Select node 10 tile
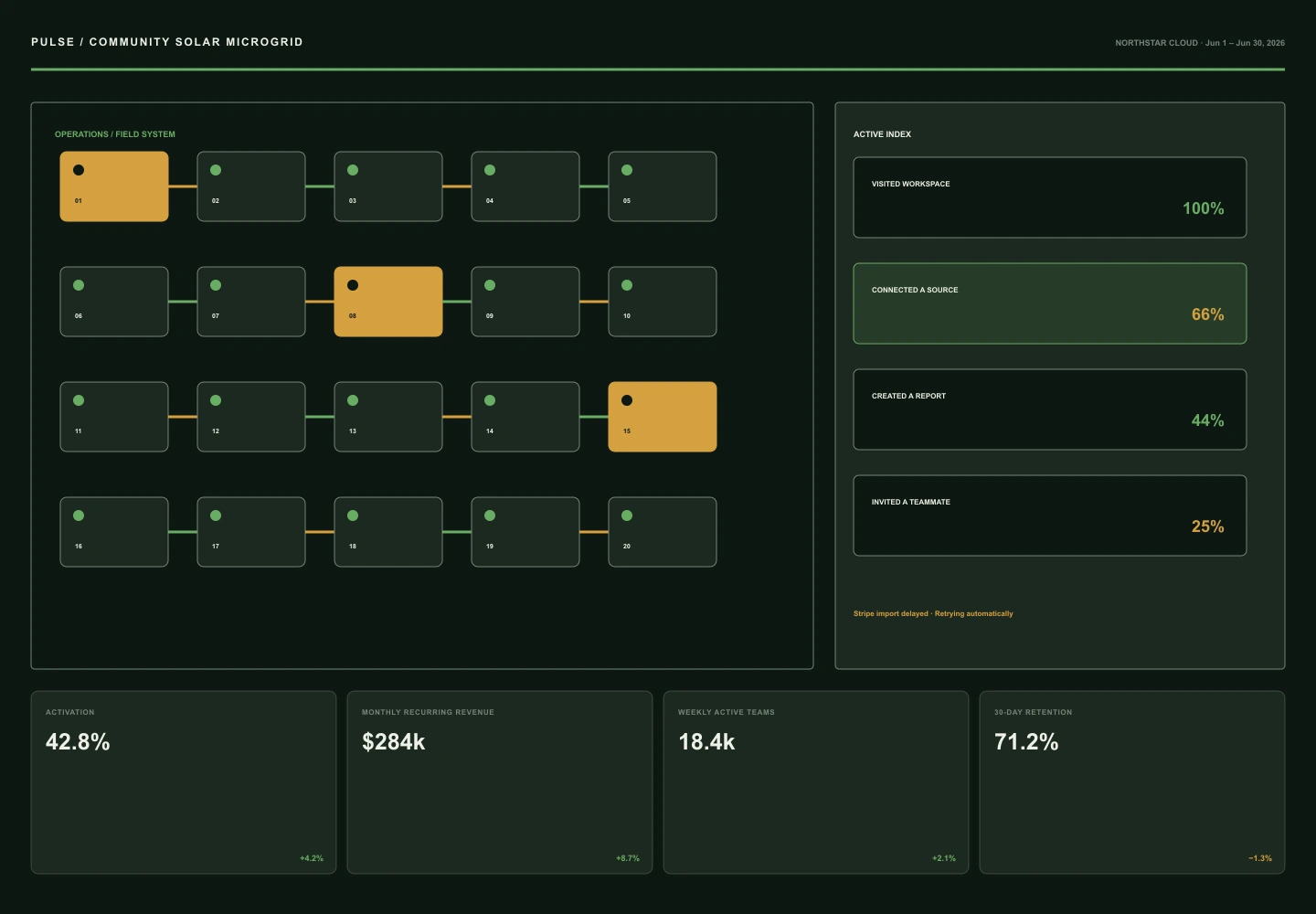 coord(663,302)
